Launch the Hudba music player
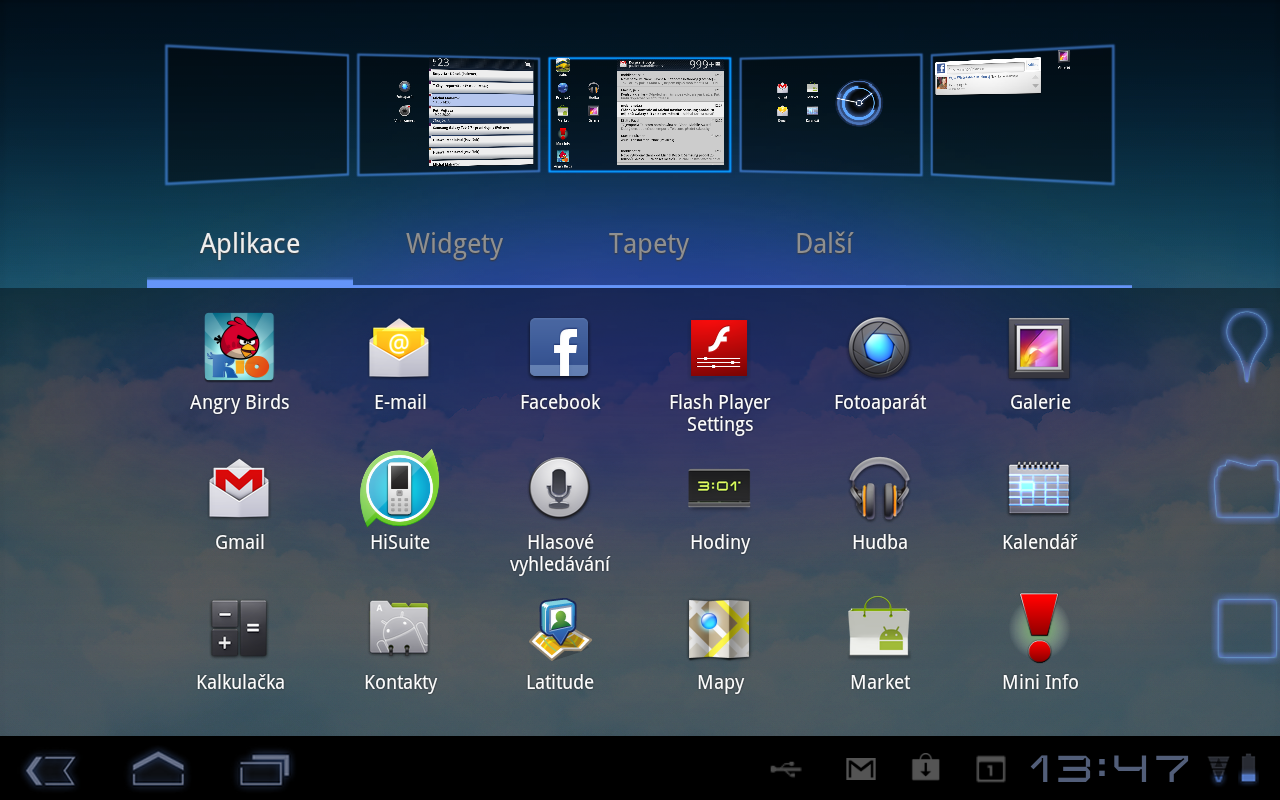 pyautogui.click(x=880, y=488)
